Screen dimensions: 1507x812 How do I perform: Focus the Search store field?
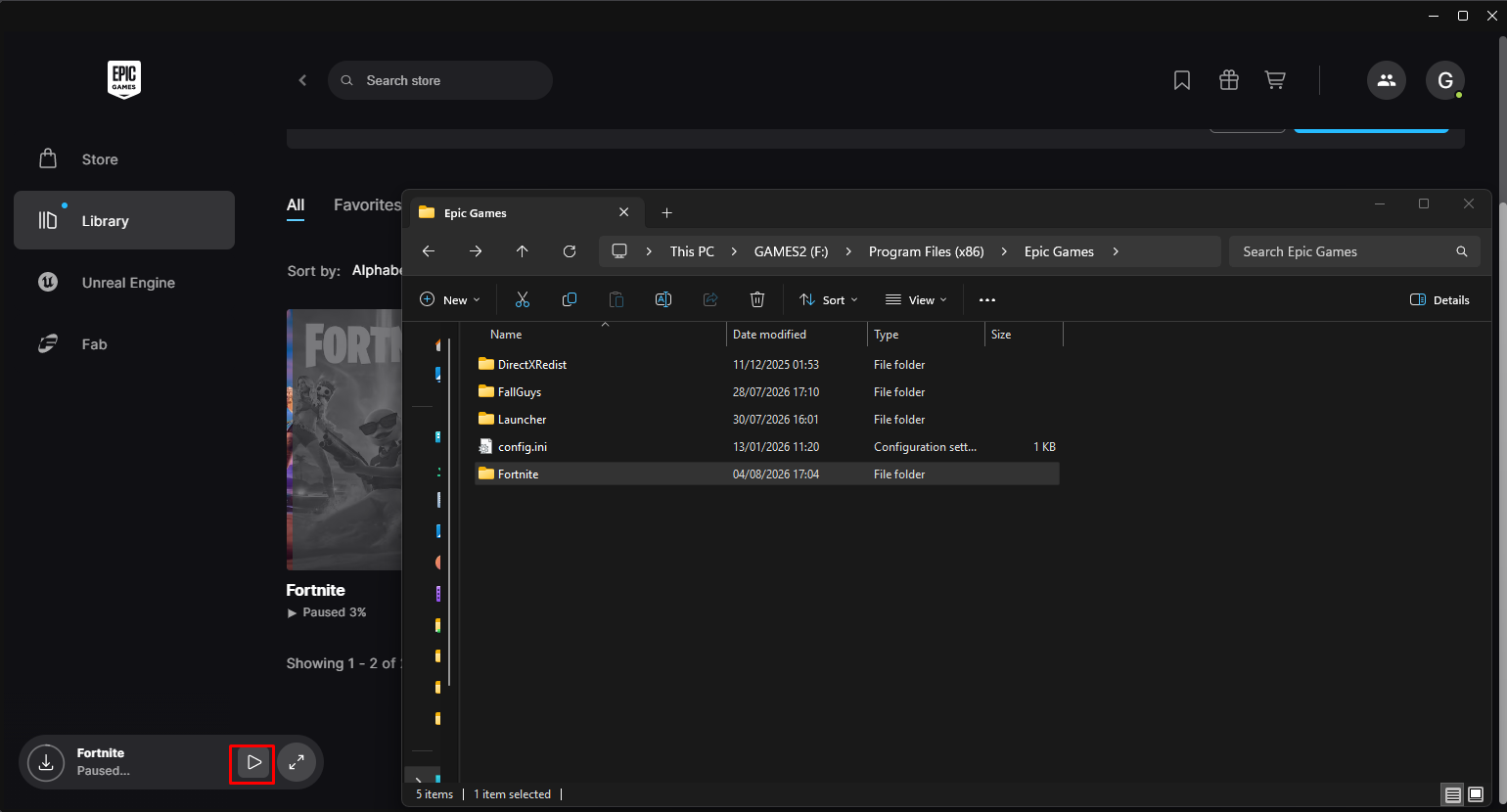[x=440, y=80]
